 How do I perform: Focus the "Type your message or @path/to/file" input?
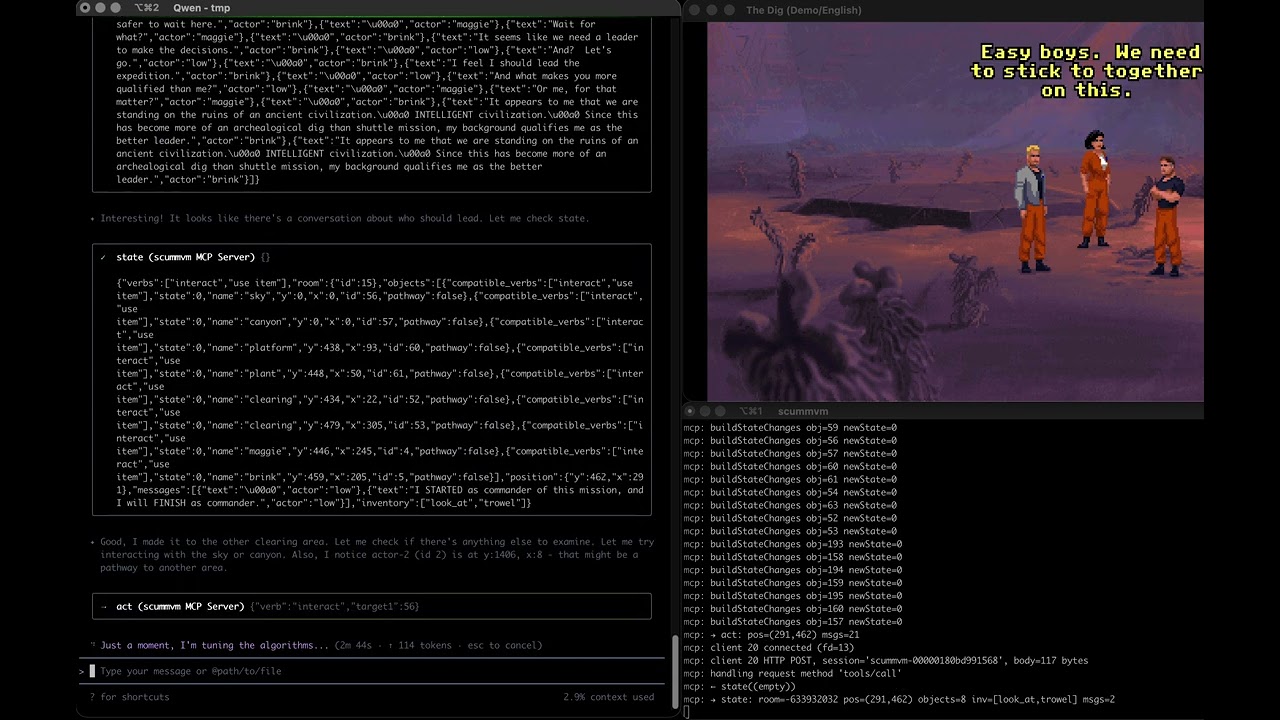[x=372, y=671]
